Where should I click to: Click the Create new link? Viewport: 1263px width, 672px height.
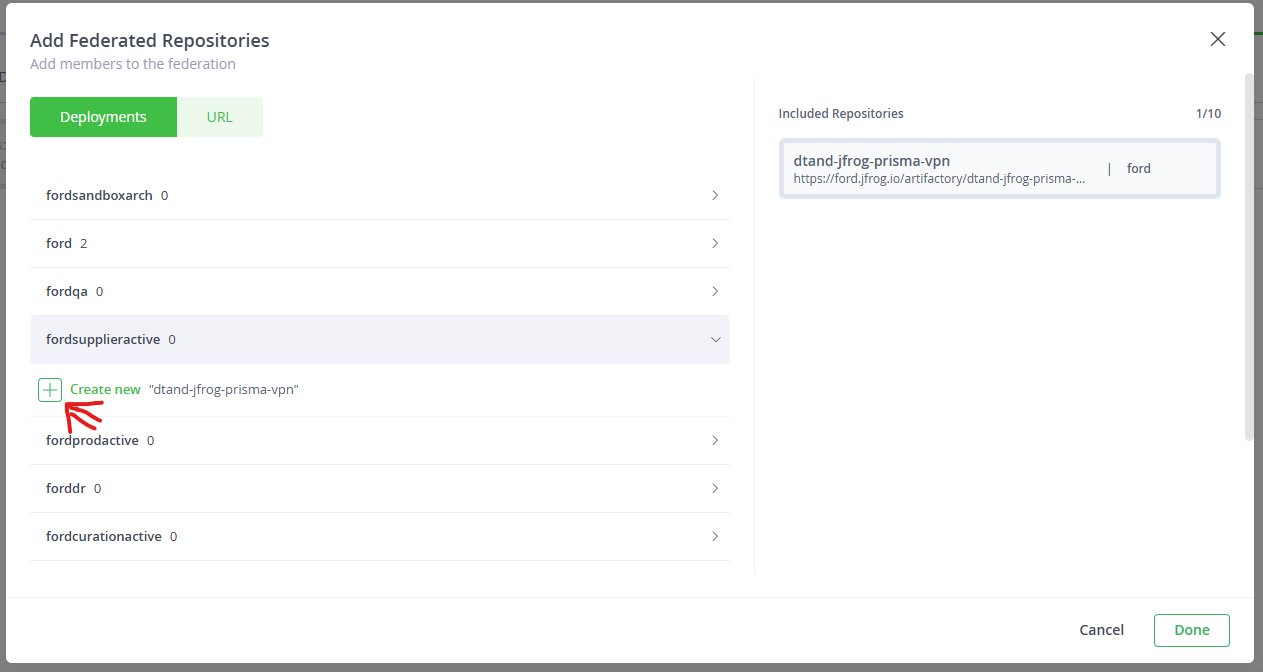coord(105,390)
